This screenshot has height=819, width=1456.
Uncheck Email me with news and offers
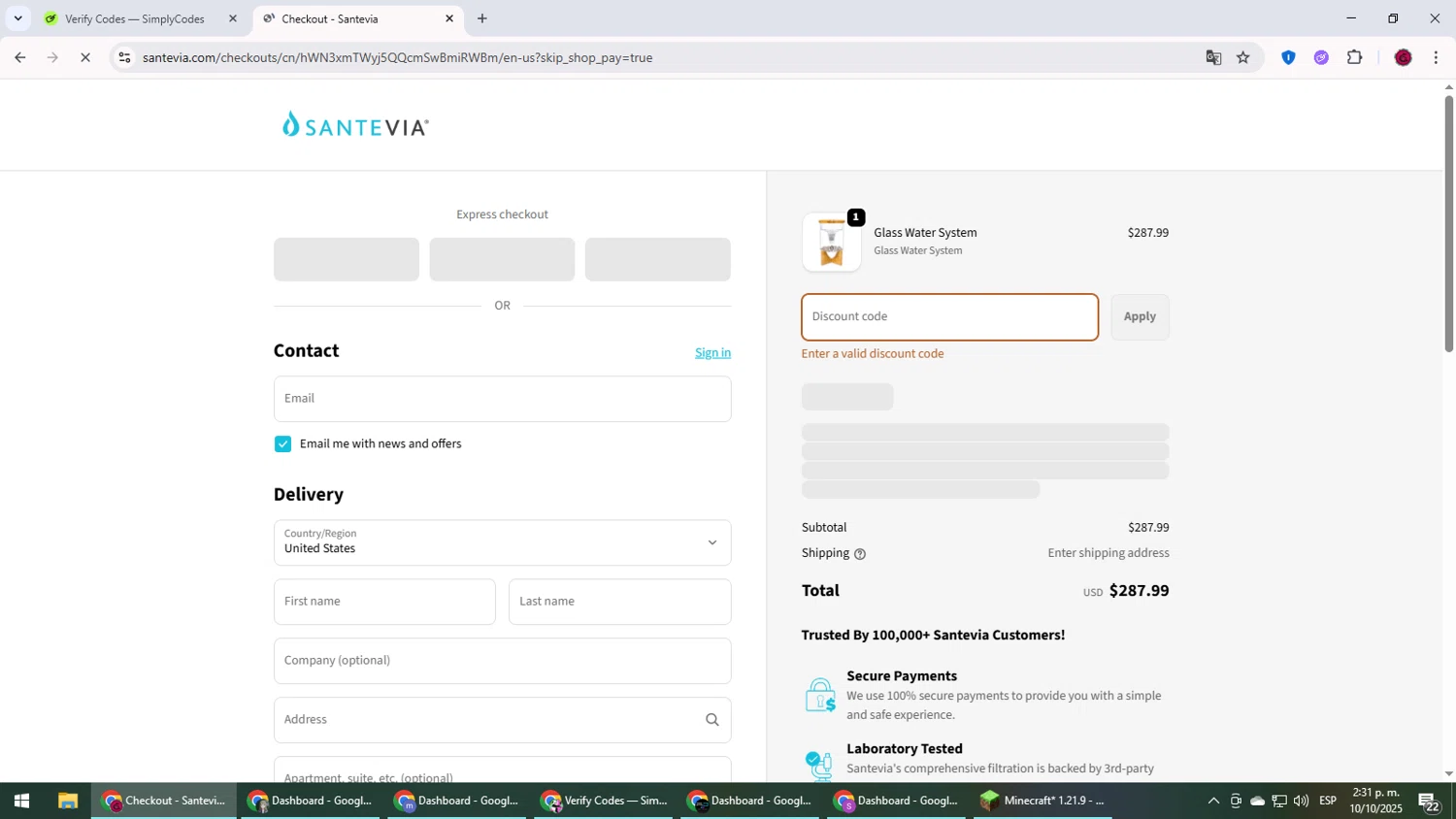pos(282,443)
